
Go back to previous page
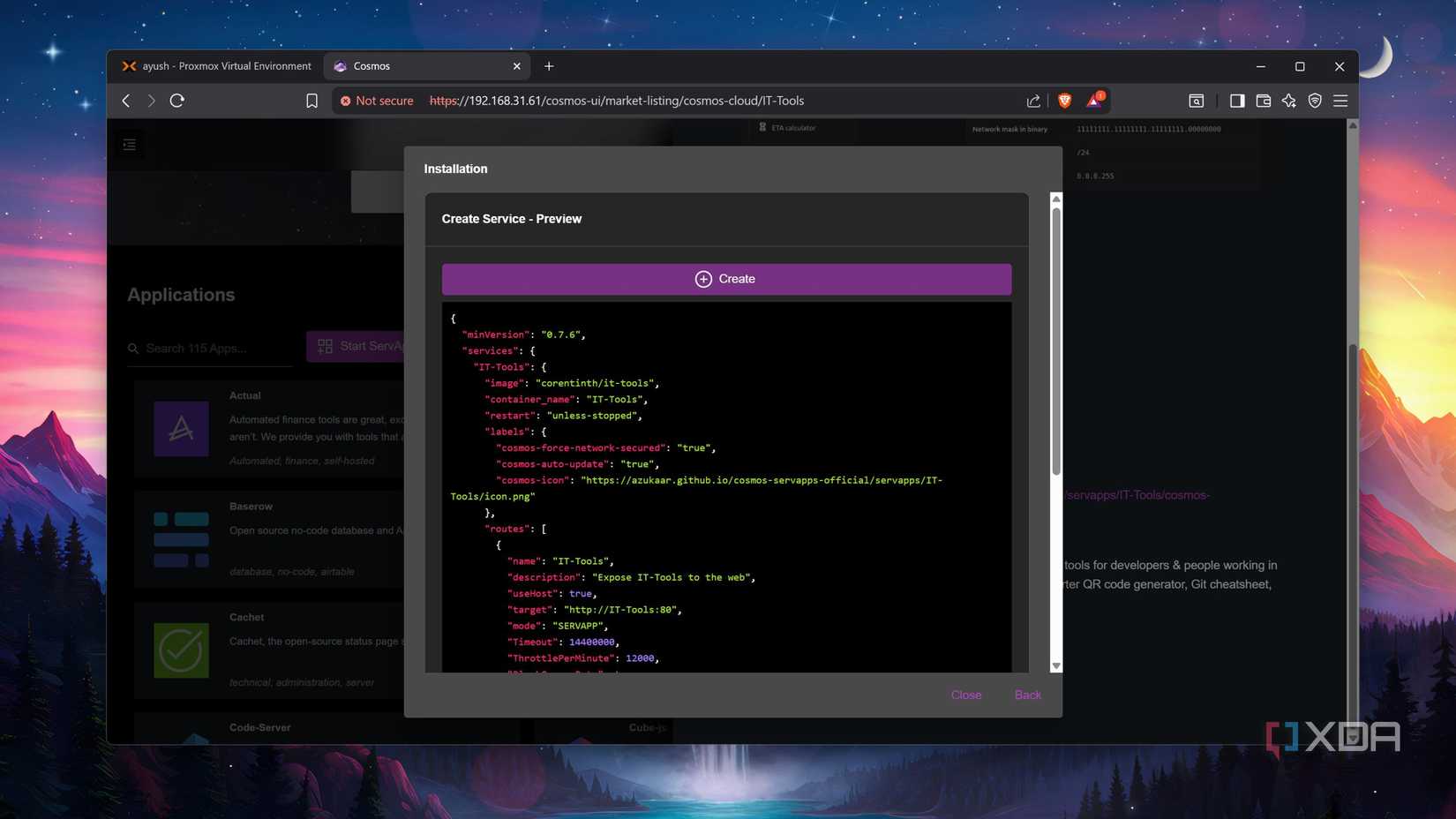click(126, 101)
